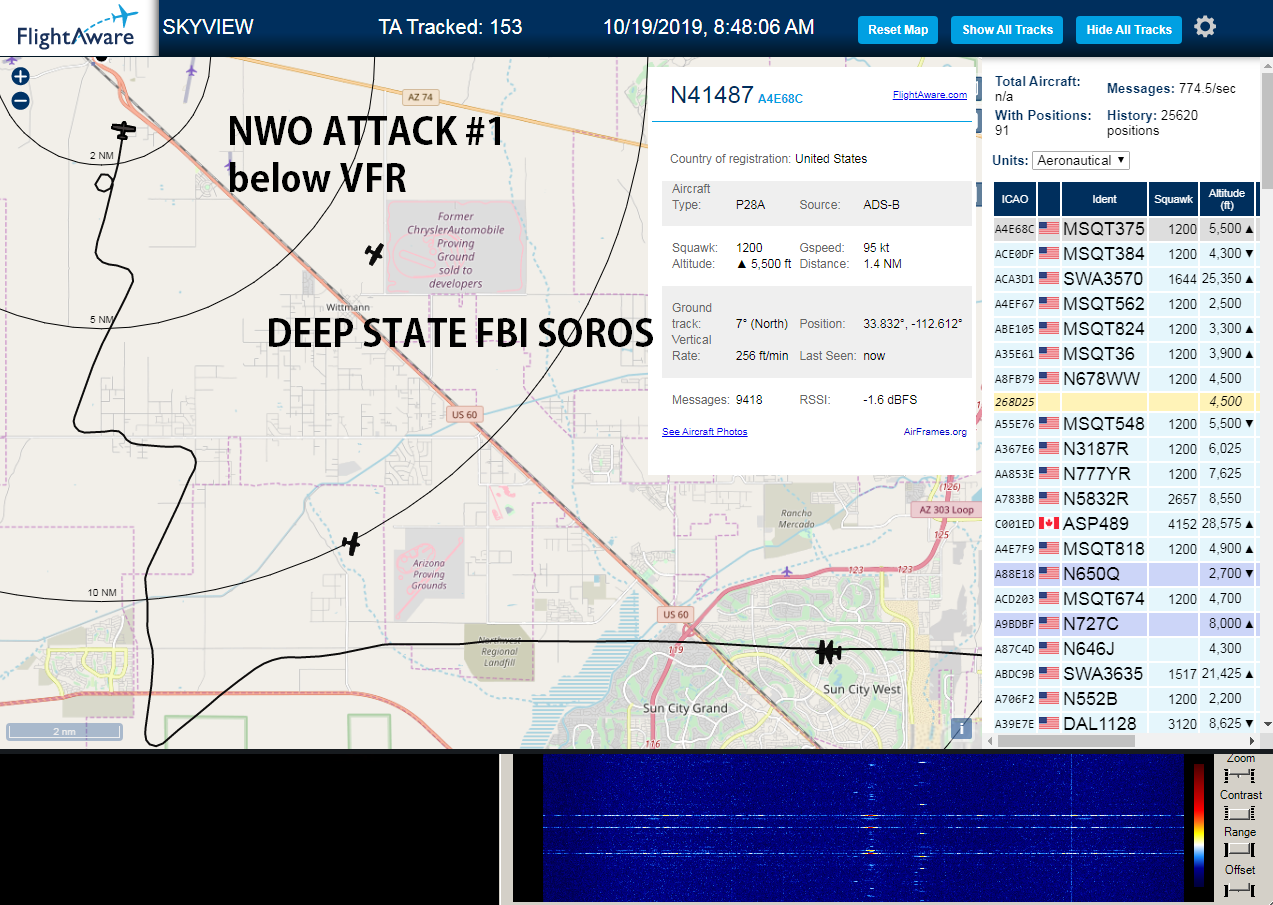Click the table scroll-down arrow

tap(1267, 724)
